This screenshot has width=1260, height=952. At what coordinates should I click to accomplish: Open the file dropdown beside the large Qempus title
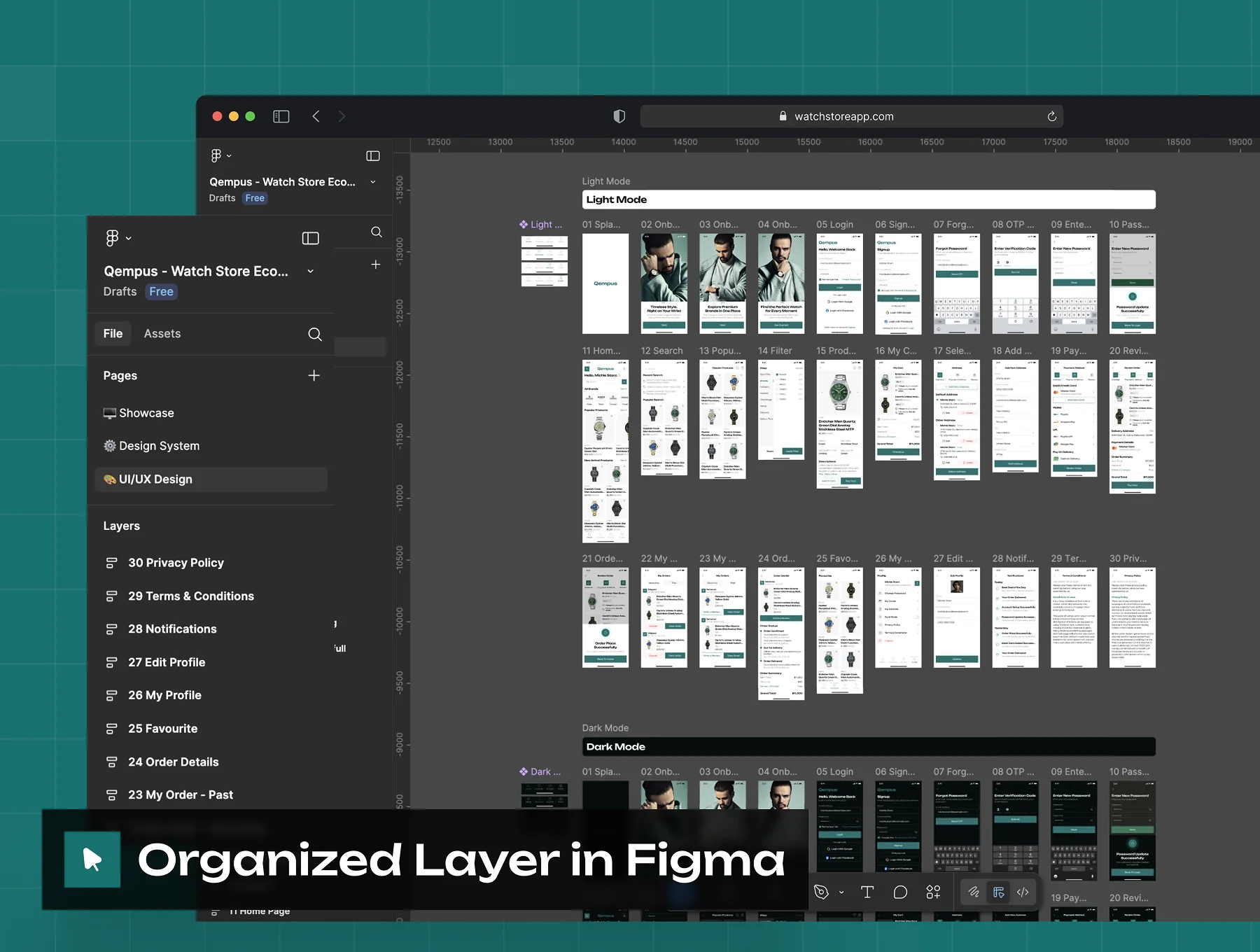[310, 272]
